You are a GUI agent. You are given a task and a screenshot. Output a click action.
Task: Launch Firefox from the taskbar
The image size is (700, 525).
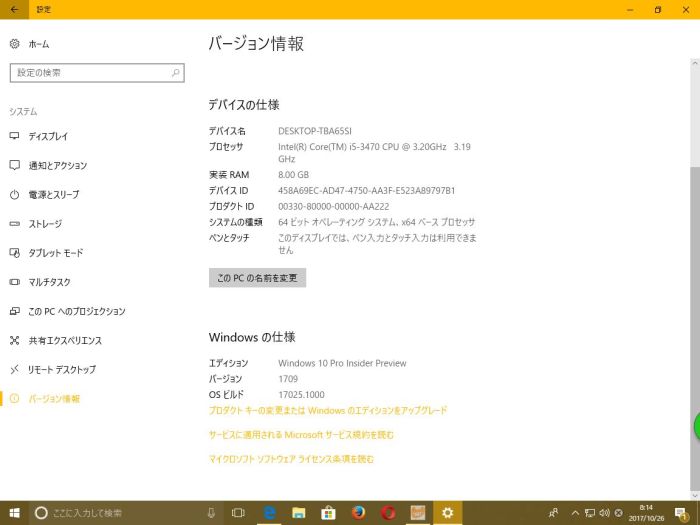point(358,513)
